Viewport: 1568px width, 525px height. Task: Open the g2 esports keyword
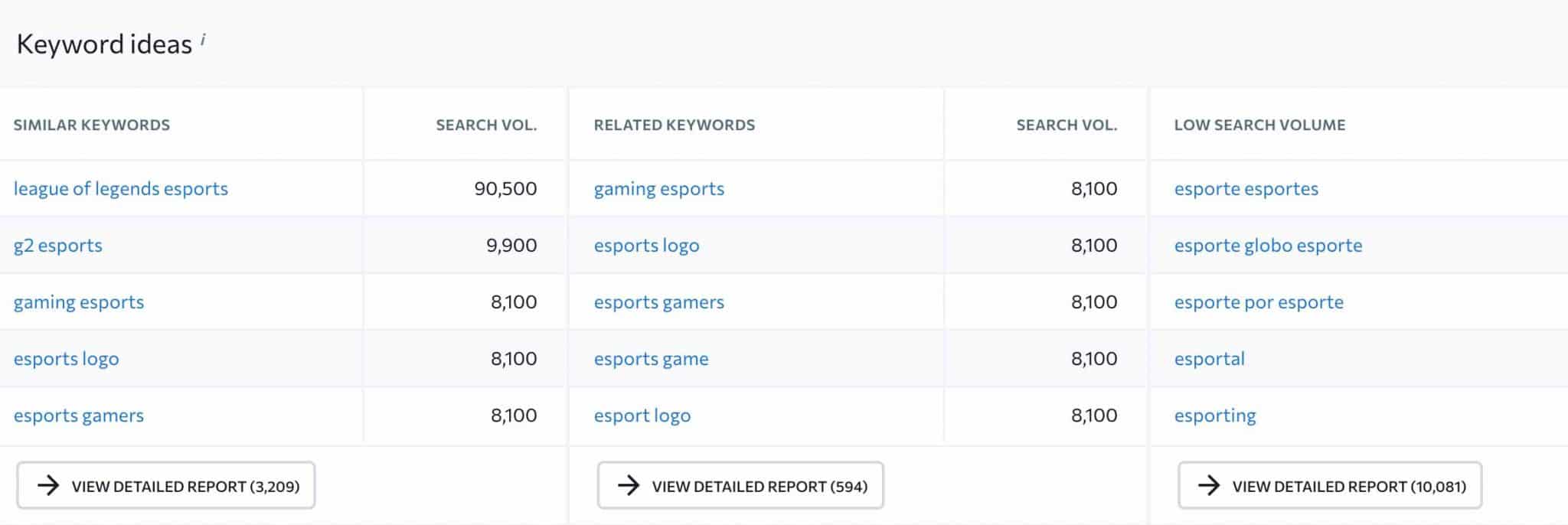57,245
